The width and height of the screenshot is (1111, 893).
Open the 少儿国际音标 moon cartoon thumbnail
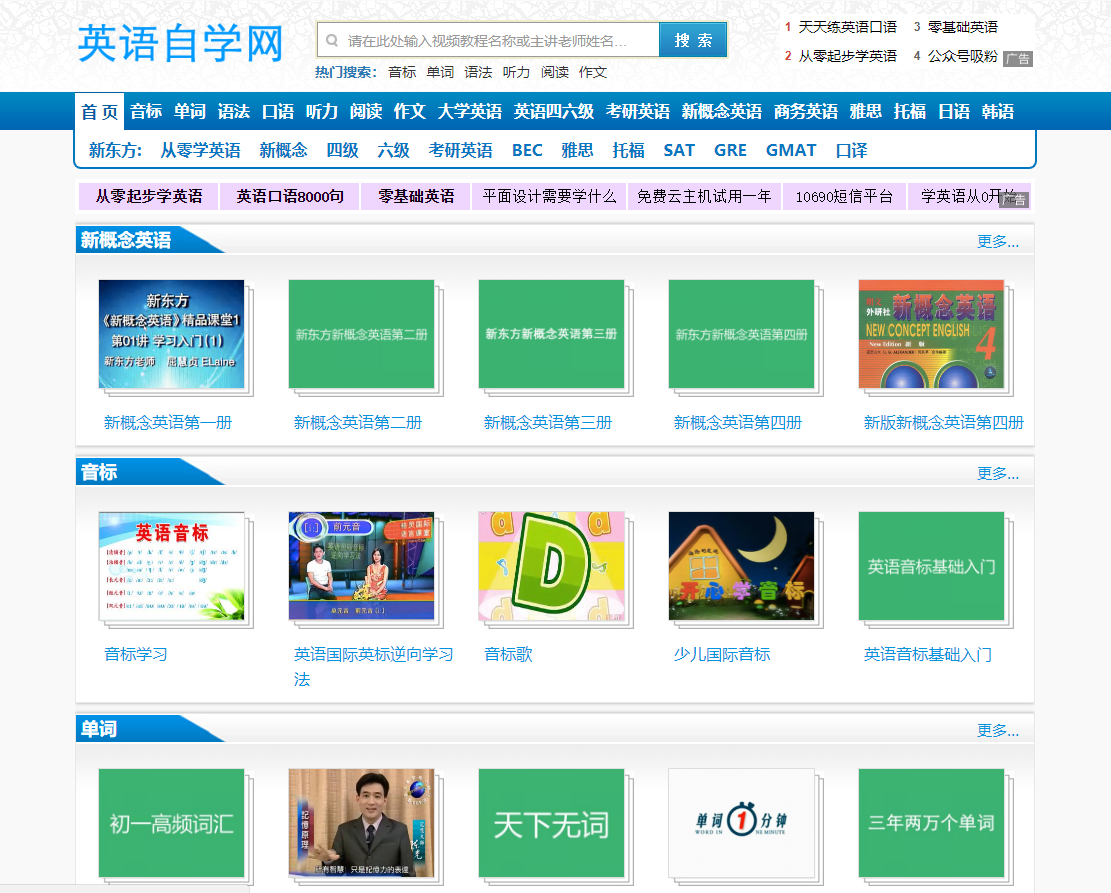[741, 566]
